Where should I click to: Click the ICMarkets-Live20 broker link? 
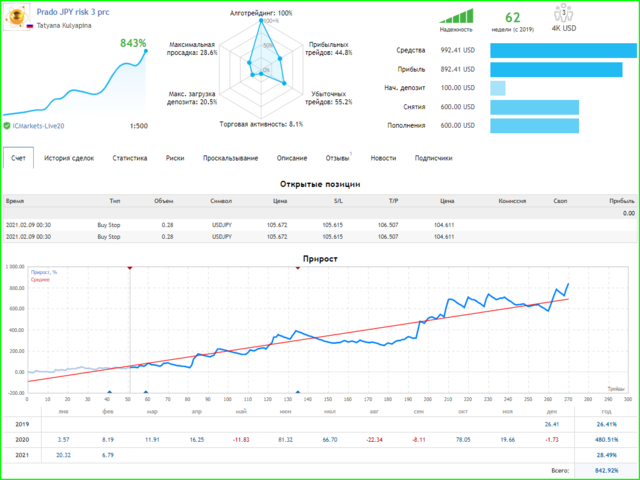[x=43, y=125]
